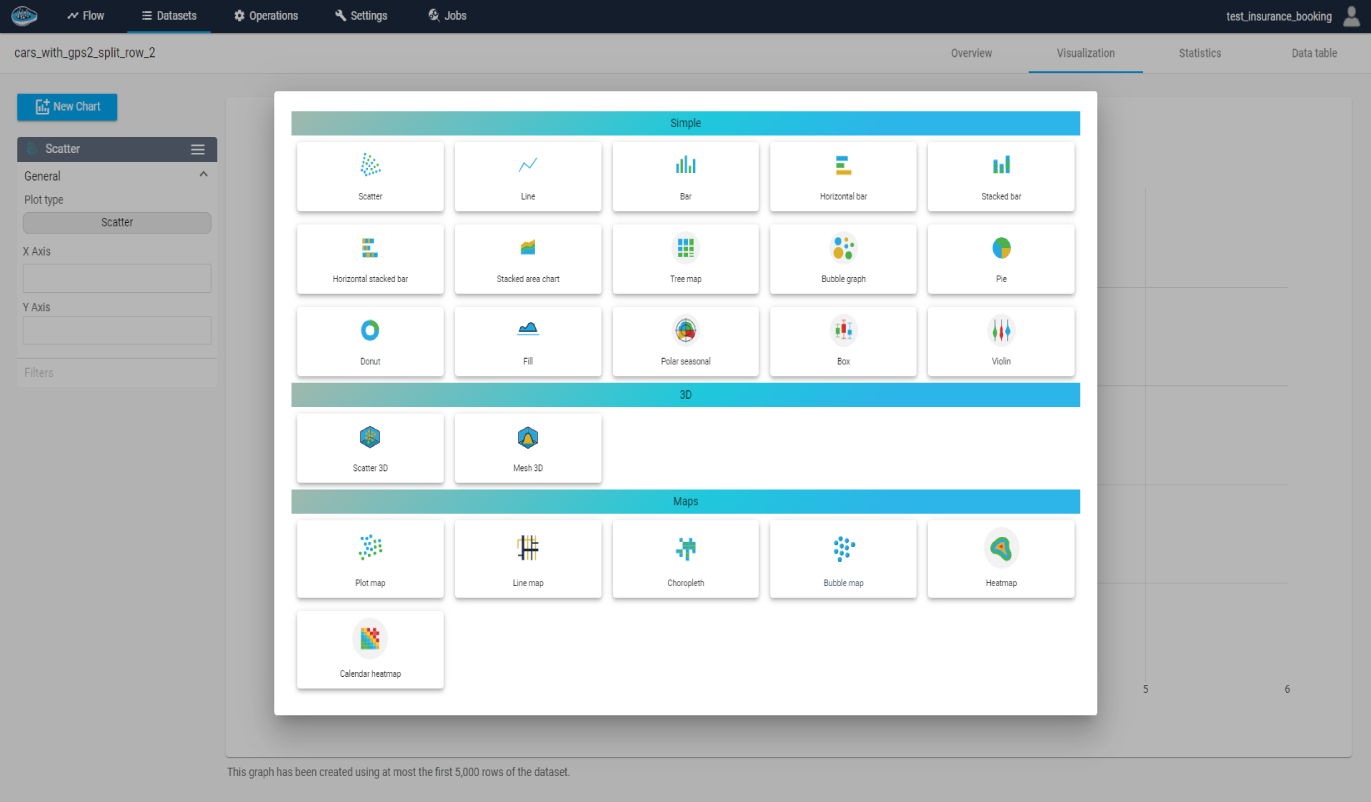Pick the Tree map chart icon
The image size is (1371, 802).
[x=685, y=247]
